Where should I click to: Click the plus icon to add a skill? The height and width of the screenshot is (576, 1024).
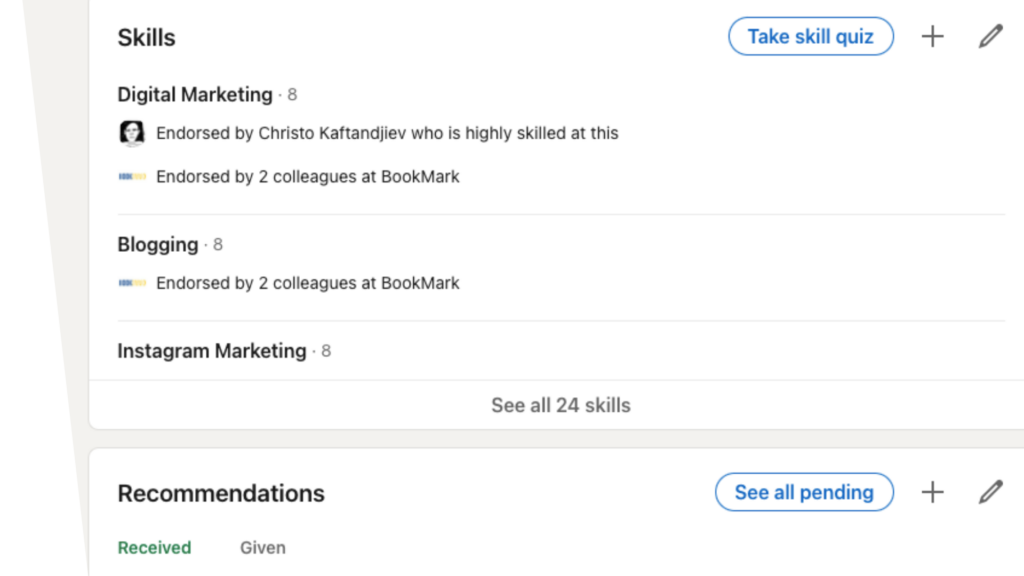click(x=933, y=37)
